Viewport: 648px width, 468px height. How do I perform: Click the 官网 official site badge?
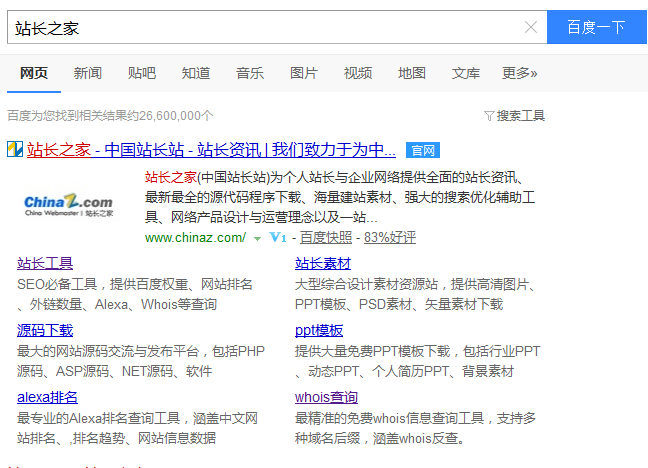423,150
